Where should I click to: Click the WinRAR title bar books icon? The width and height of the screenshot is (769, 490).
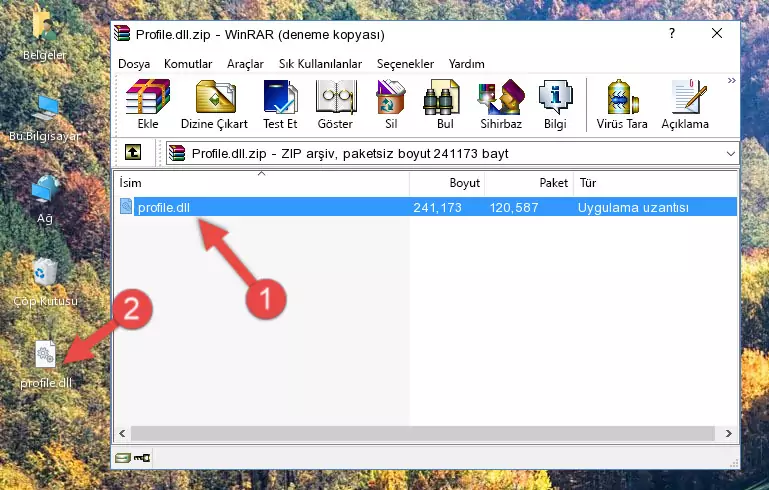click(x=122, y=33)
